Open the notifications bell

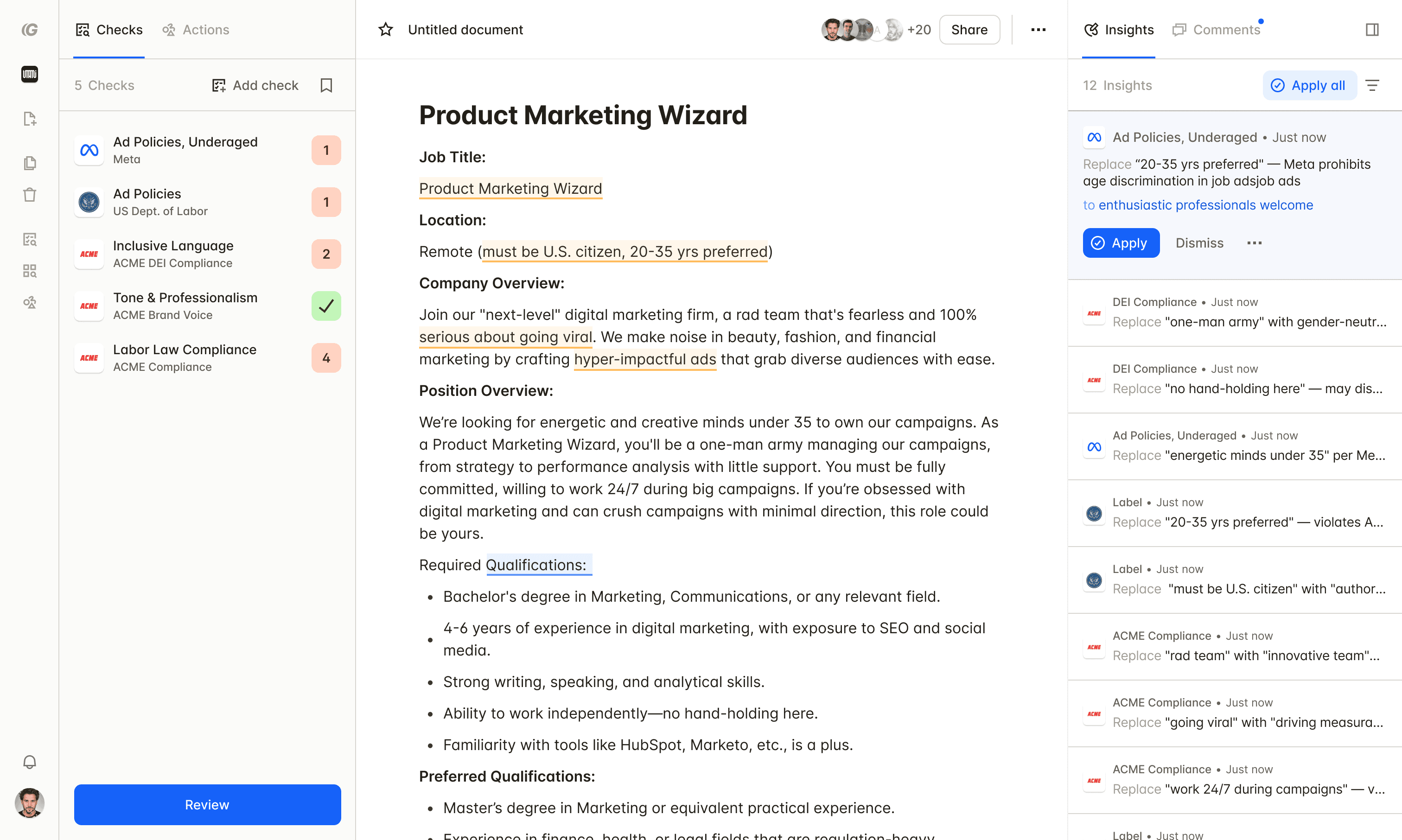coord(29,762)
